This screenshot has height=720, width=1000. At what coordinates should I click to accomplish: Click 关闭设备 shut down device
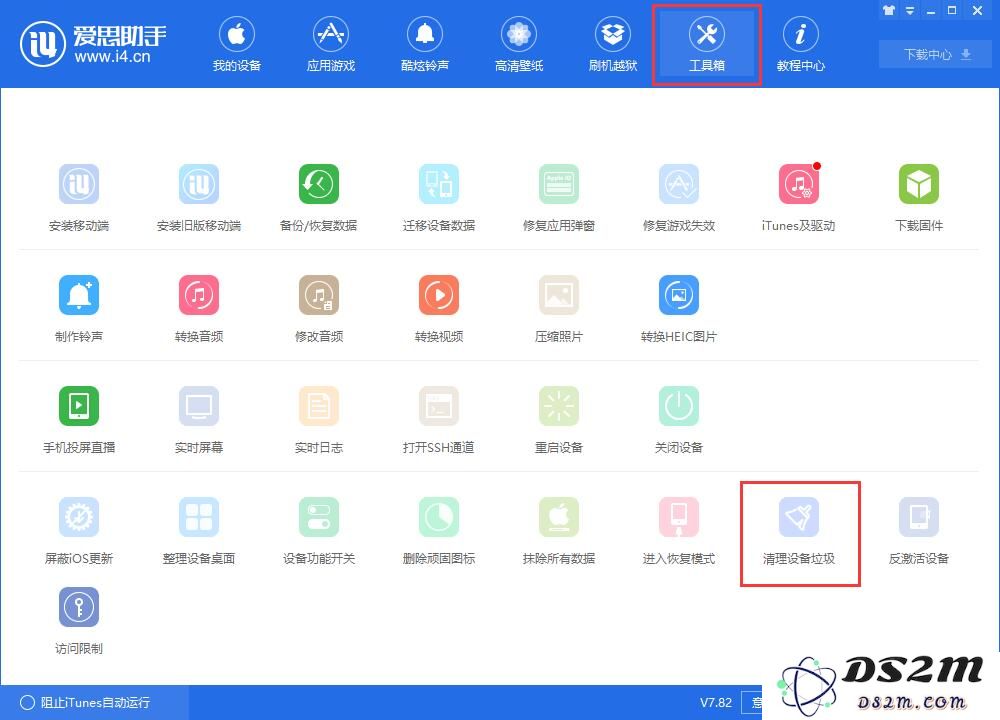tap(679, 419)
